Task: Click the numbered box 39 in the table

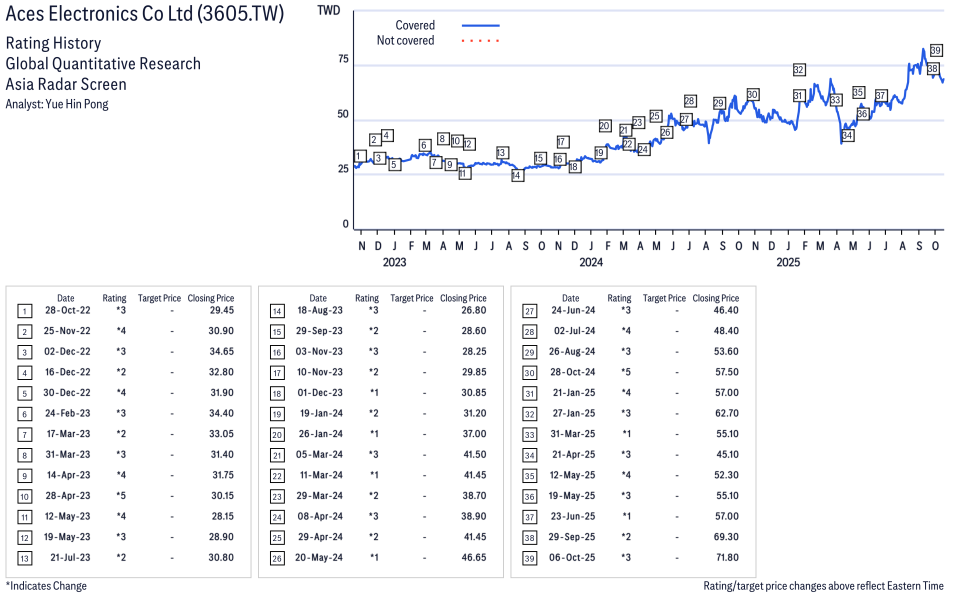Action: [529, 557]
